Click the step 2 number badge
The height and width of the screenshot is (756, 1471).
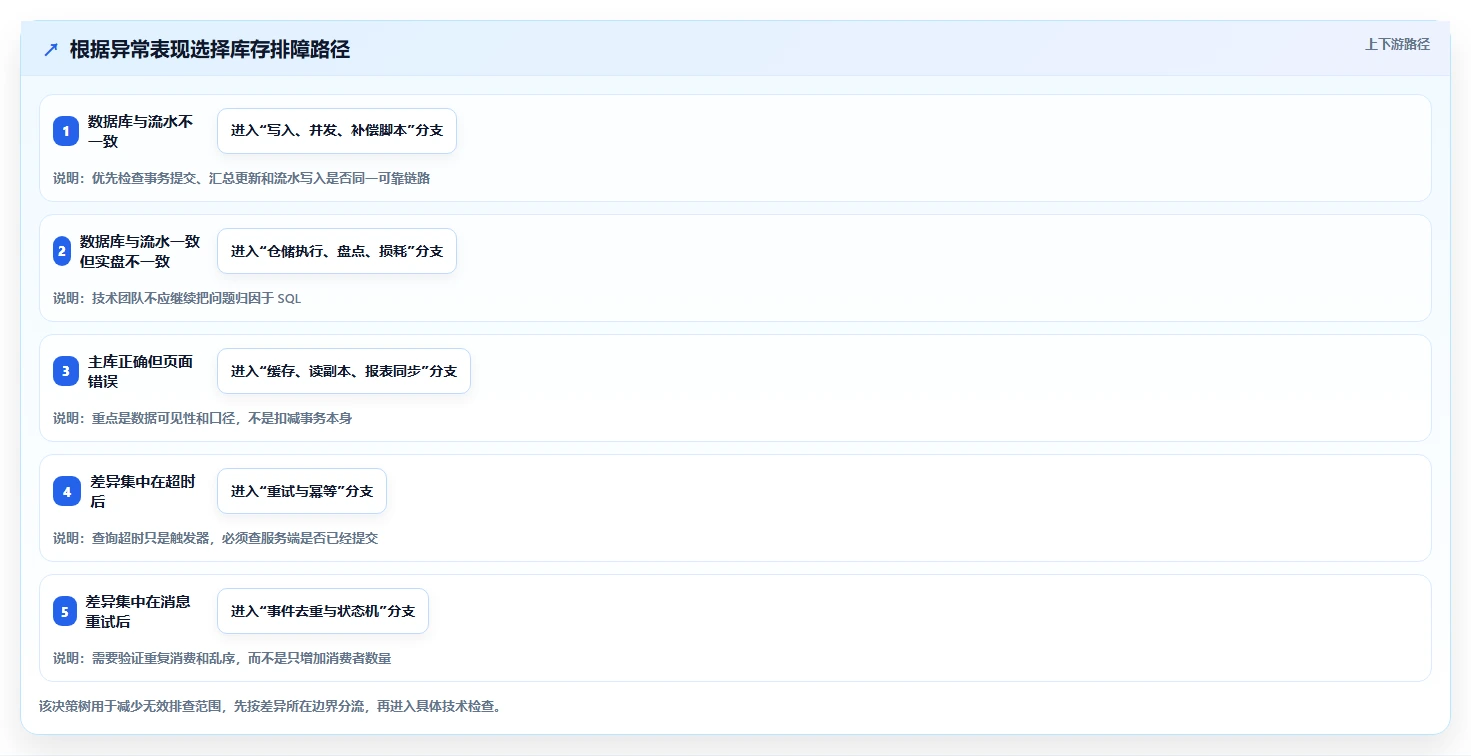62,251
